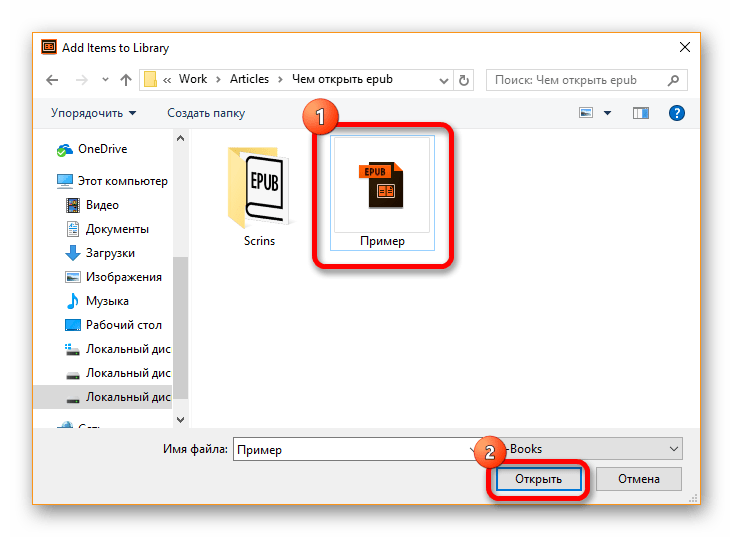Select the 'Пример' EPUB file
The height and width of the screenshot is (537, 733).
[382, 193]
